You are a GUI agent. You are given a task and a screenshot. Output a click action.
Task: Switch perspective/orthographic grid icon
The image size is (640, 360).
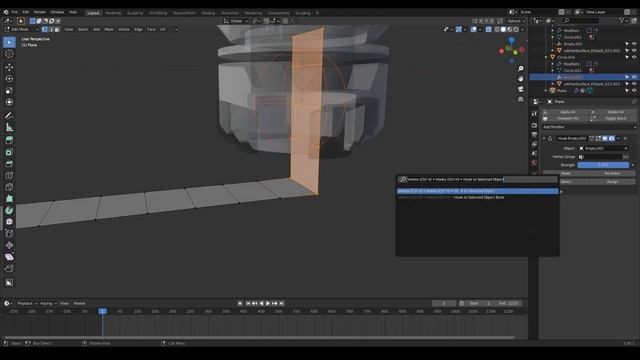(520, 99)
